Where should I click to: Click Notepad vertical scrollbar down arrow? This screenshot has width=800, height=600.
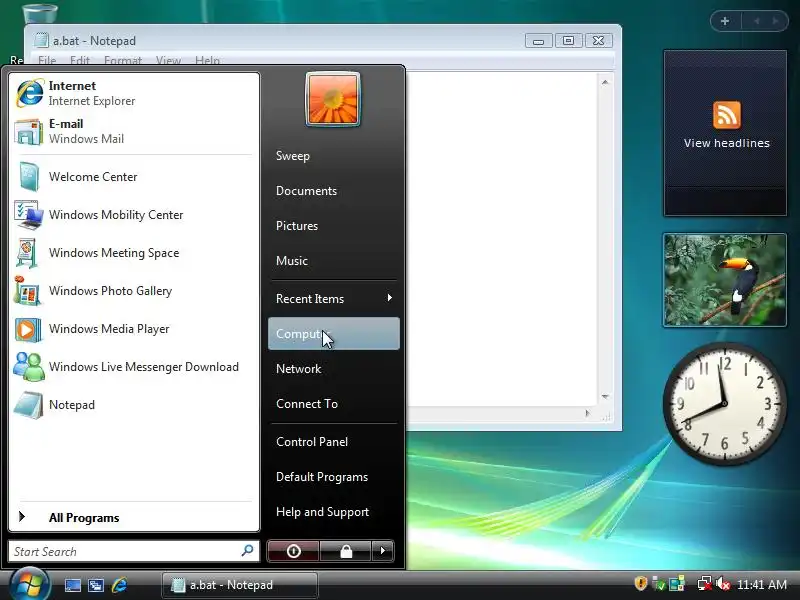(605, 396)
